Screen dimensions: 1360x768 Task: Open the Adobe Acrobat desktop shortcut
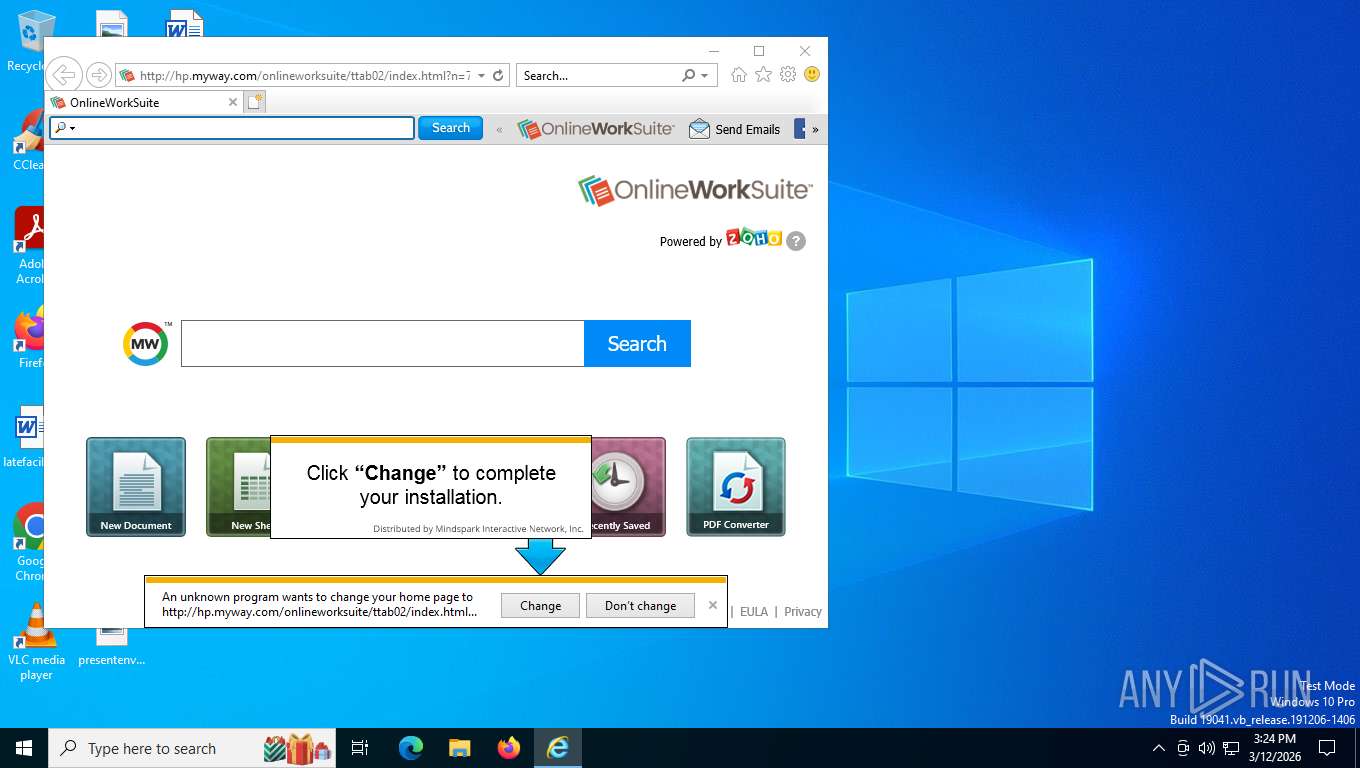[x=30, y=246]
